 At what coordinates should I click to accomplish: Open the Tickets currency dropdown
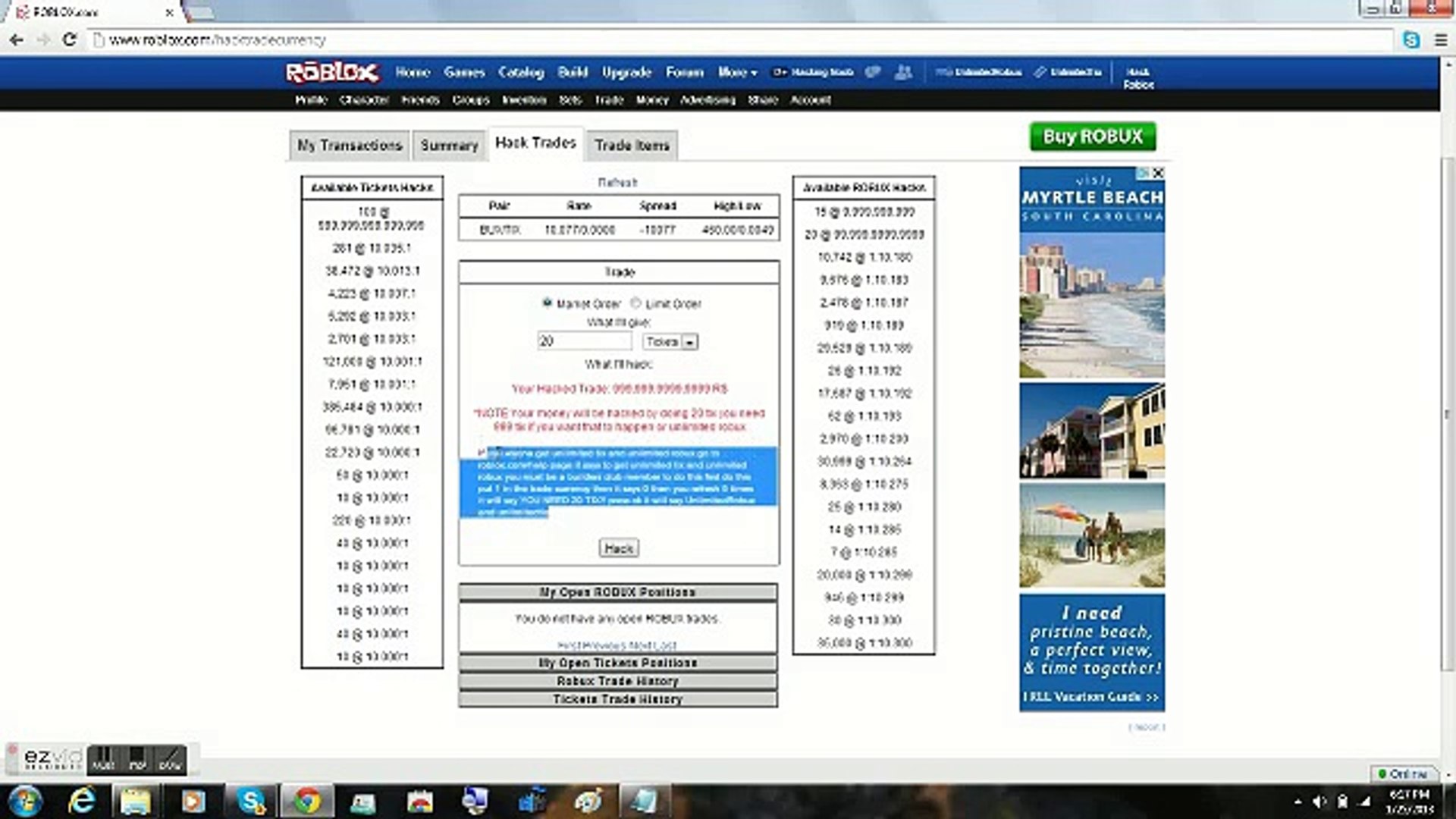point(670,342)
